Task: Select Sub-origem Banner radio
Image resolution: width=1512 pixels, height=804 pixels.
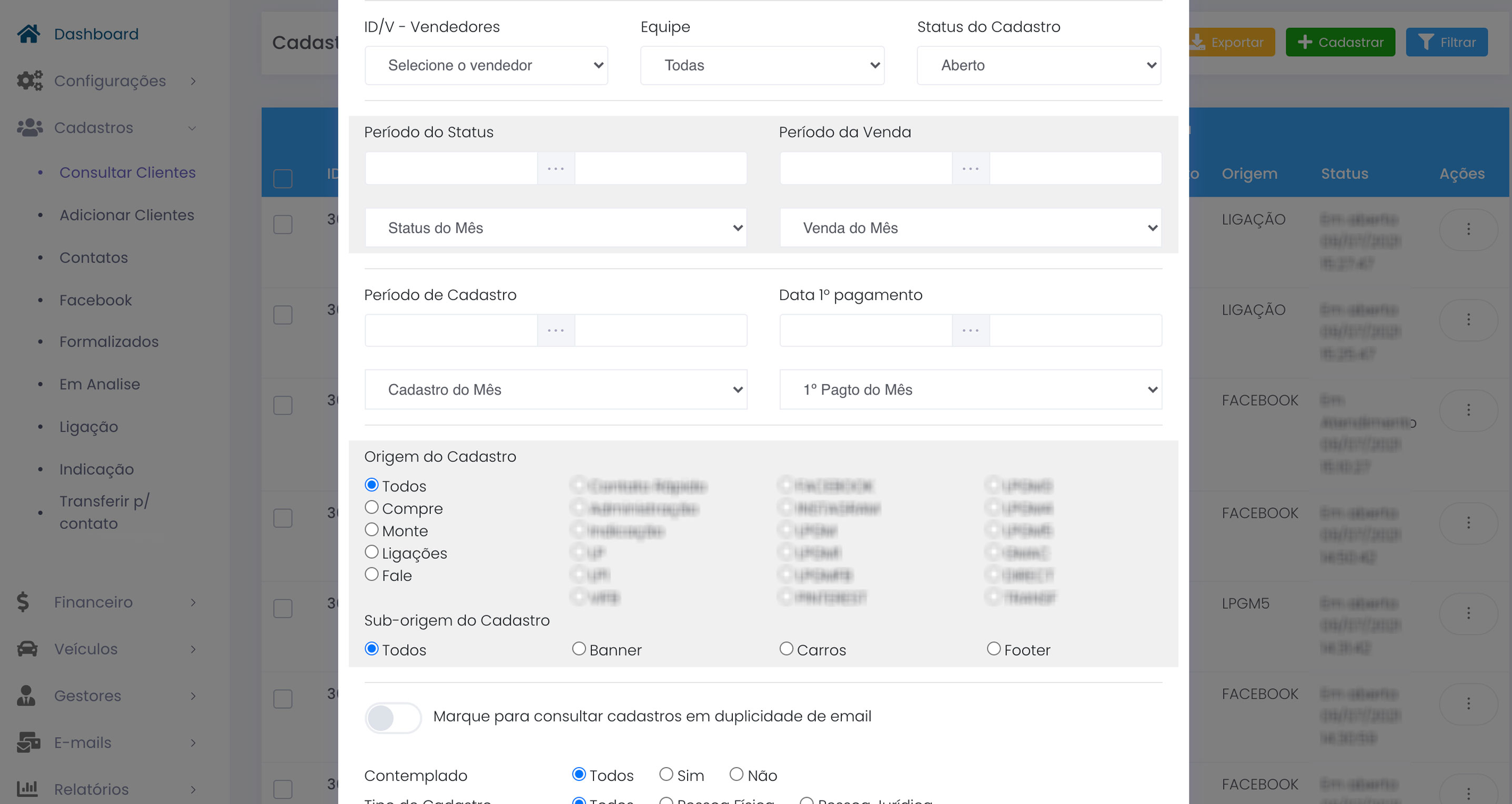Action: tap(579, 648)
